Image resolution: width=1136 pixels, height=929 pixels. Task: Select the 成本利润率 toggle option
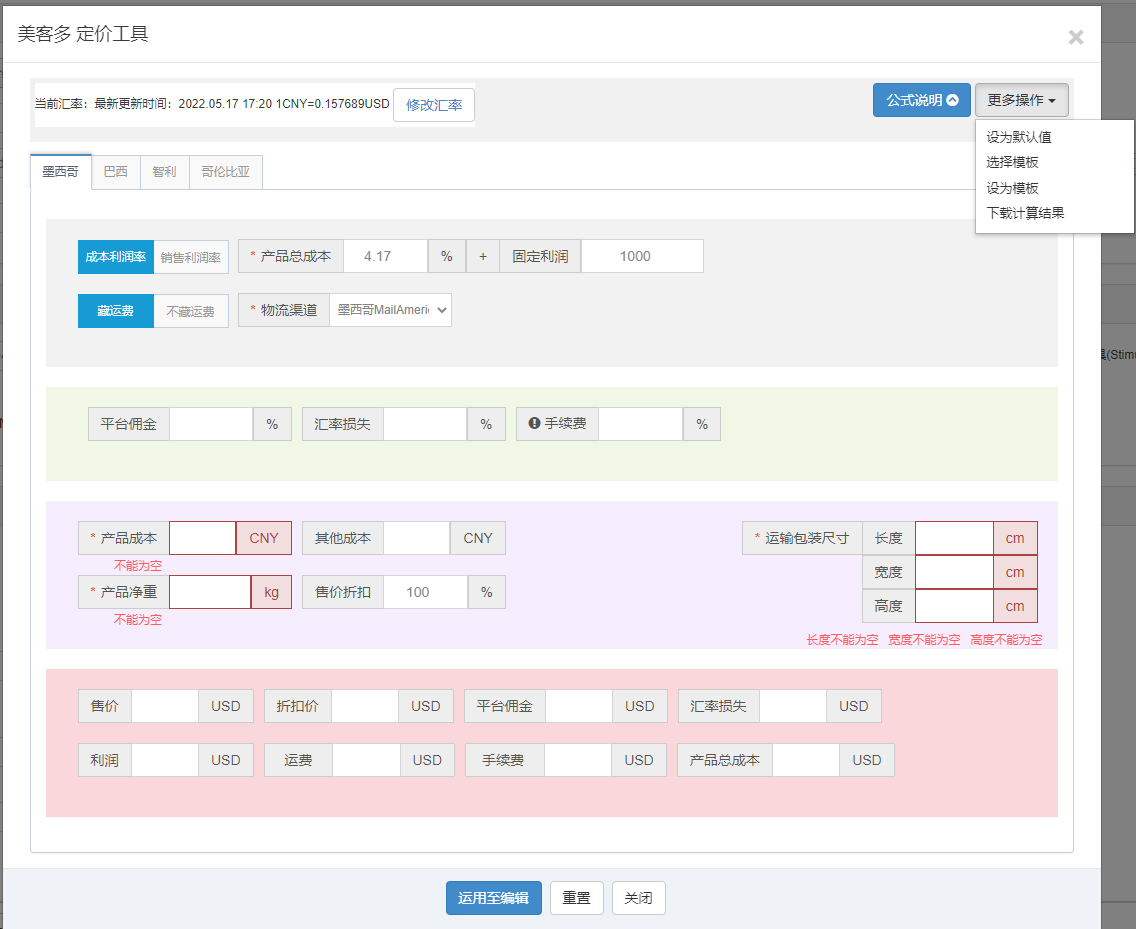[x=116, y=257]
